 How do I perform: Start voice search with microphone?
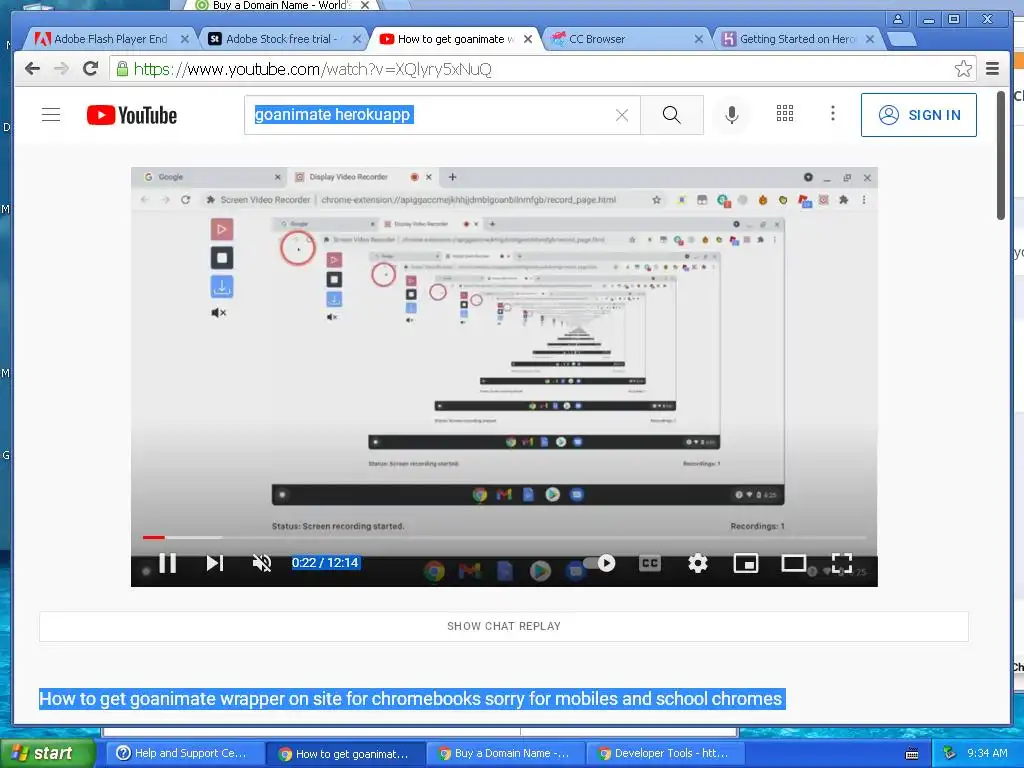(x=732, y=115)
